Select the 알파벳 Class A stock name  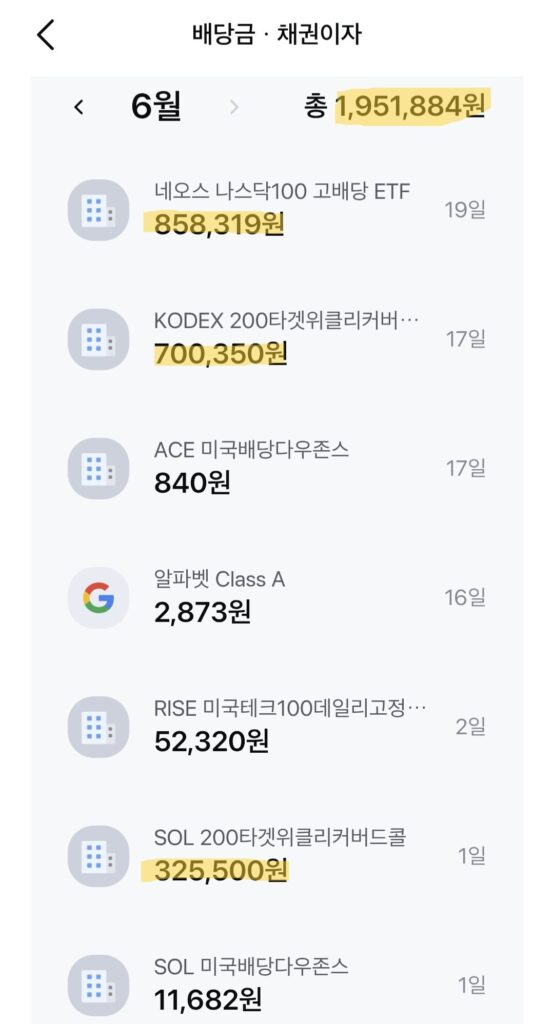[x=219, y=579]
